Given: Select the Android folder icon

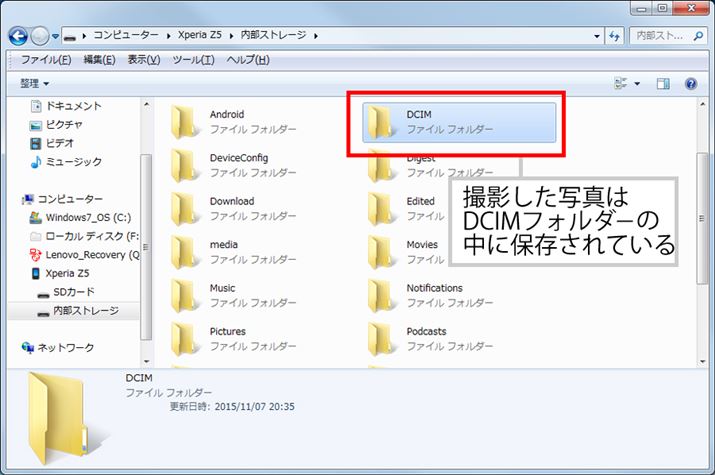Looking at the screenshot, I should click(185, 122).
